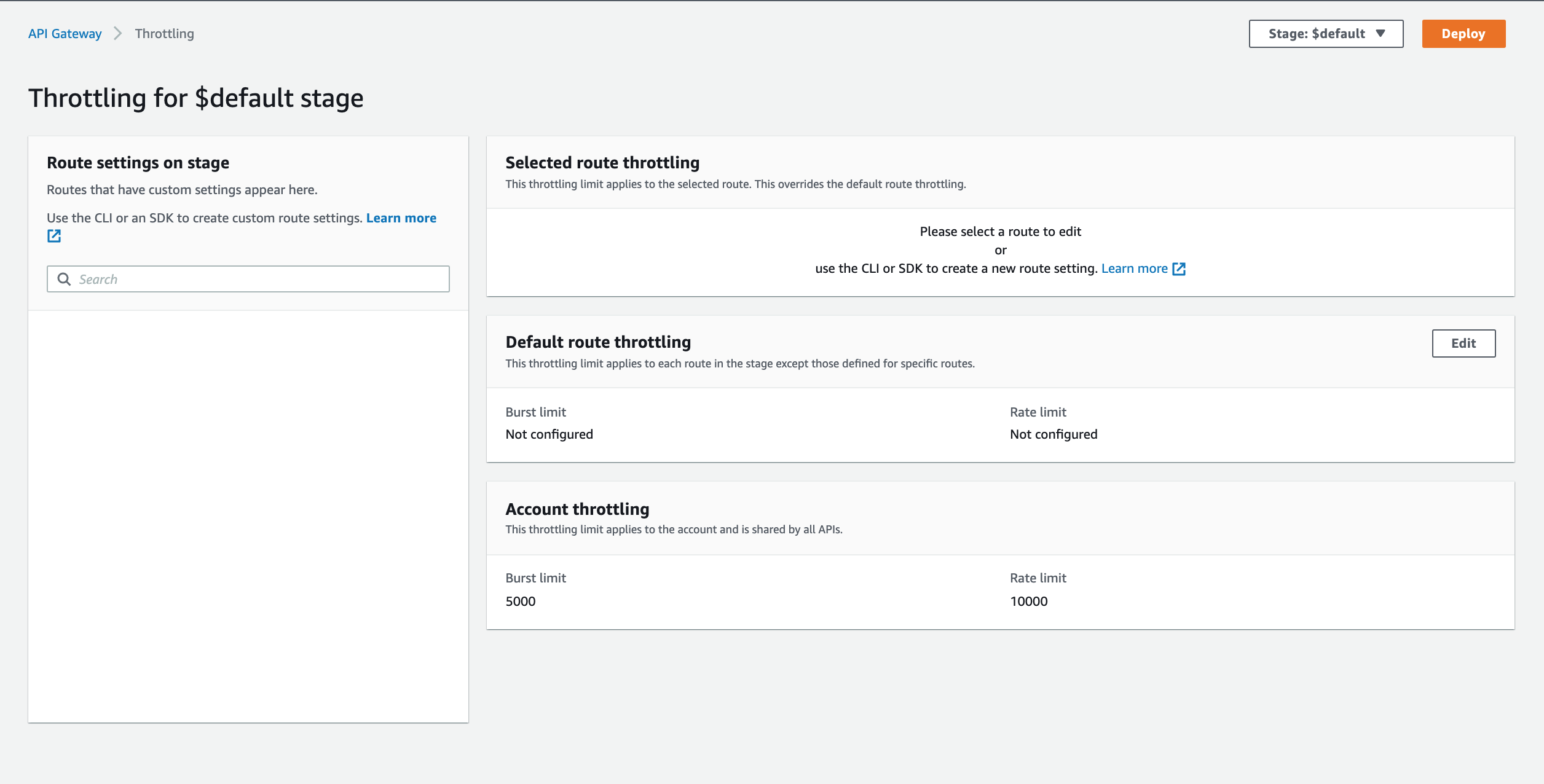
Task: Click external link icon beside new route setting
Action: (x=1179, y=269)
